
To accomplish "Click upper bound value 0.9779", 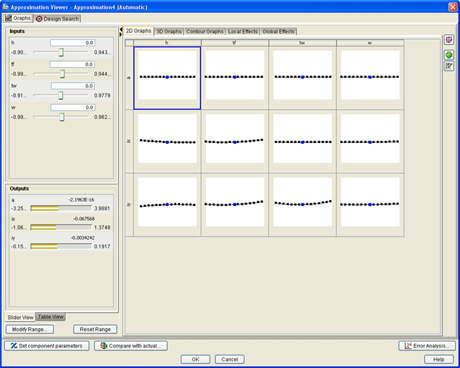I will click(x=102, y=95).
